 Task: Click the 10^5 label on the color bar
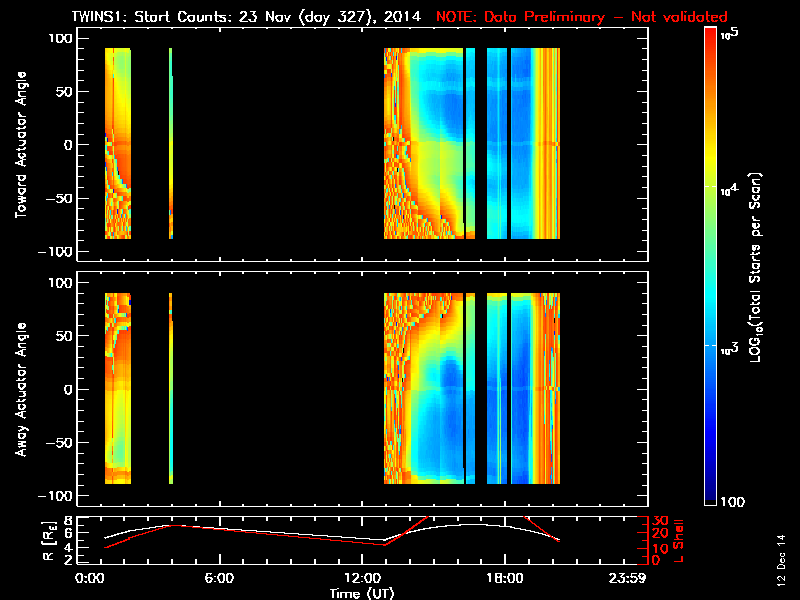tap(730, 34)
